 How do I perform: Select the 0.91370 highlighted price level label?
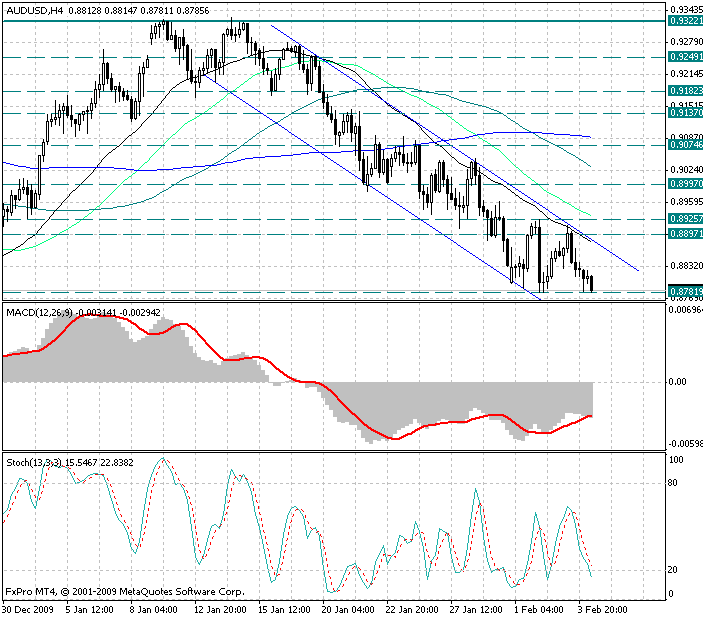click(685, 113)
